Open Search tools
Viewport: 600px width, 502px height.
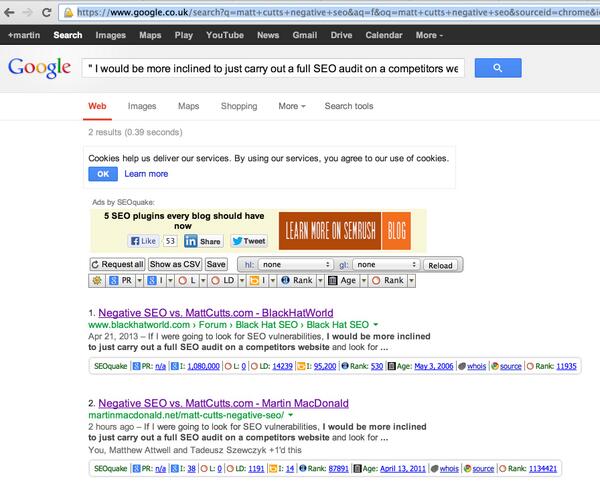(349, 106)
